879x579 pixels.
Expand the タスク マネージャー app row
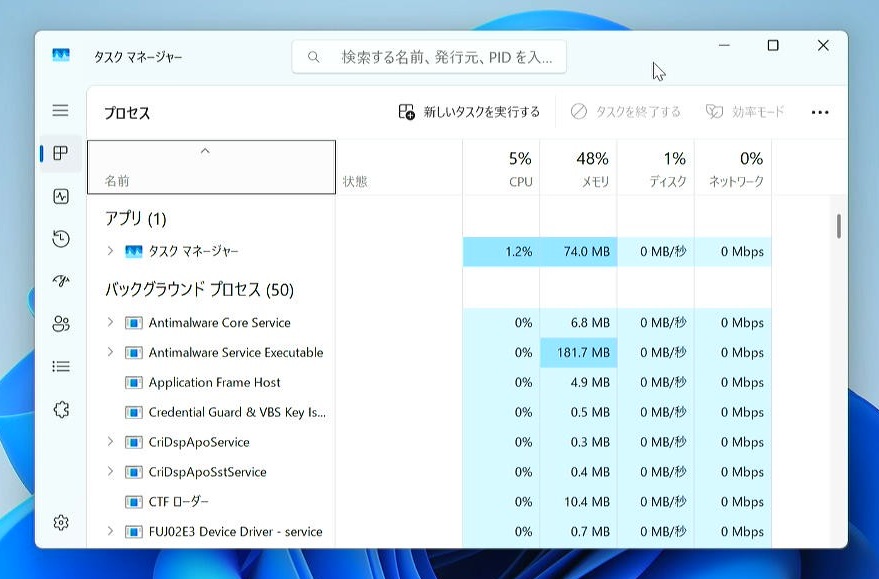110,251
